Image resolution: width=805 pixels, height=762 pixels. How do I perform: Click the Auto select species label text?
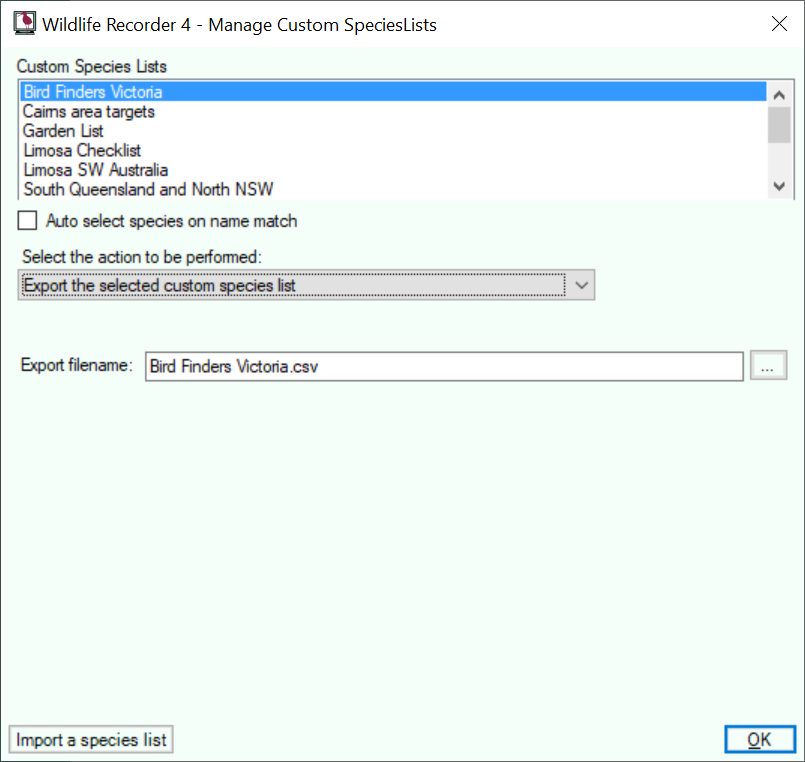click(x=171, y=221)
